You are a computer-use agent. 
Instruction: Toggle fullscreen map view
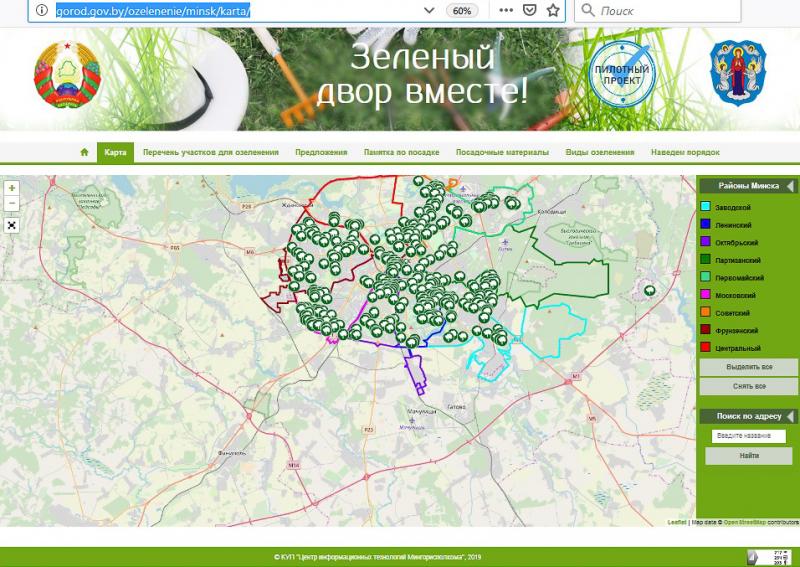(12, 224)
